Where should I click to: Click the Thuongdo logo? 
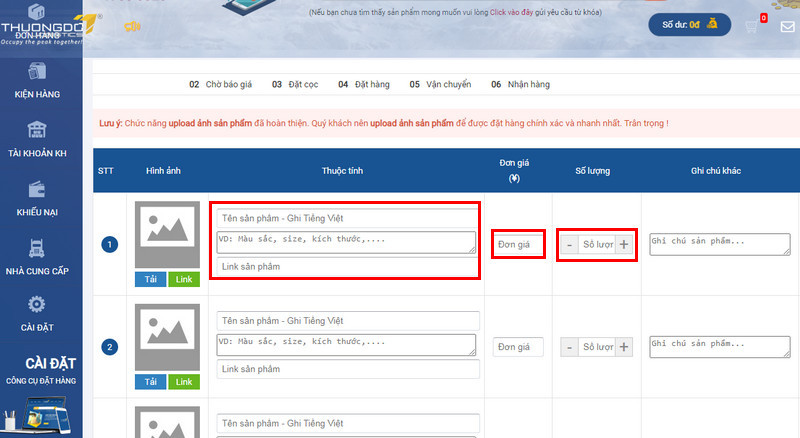tap(47, 25)
